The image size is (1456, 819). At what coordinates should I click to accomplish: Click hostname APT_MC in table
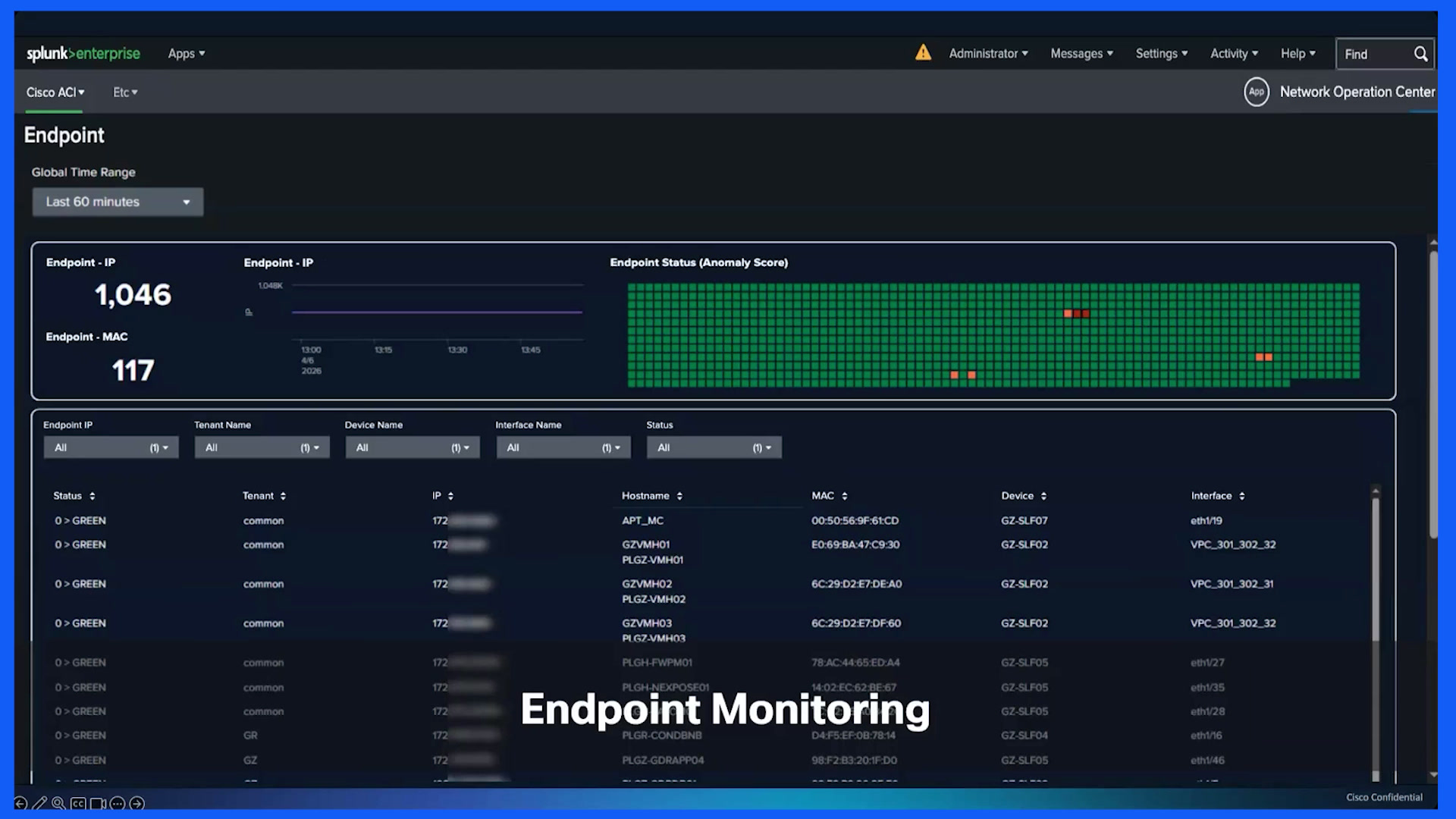(x=642, y=520)
